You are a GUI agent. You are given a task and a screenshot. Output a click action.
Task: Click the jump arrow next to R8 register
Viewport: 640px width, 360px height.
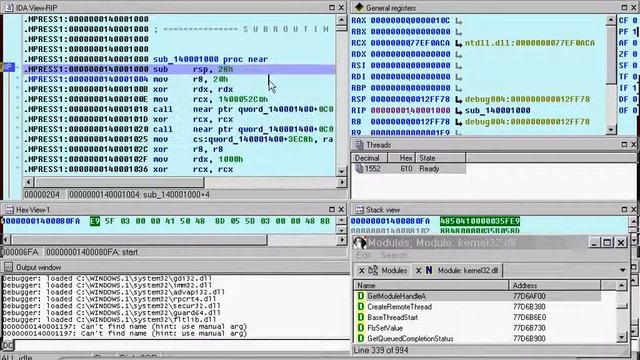click(x=459, y=122)
